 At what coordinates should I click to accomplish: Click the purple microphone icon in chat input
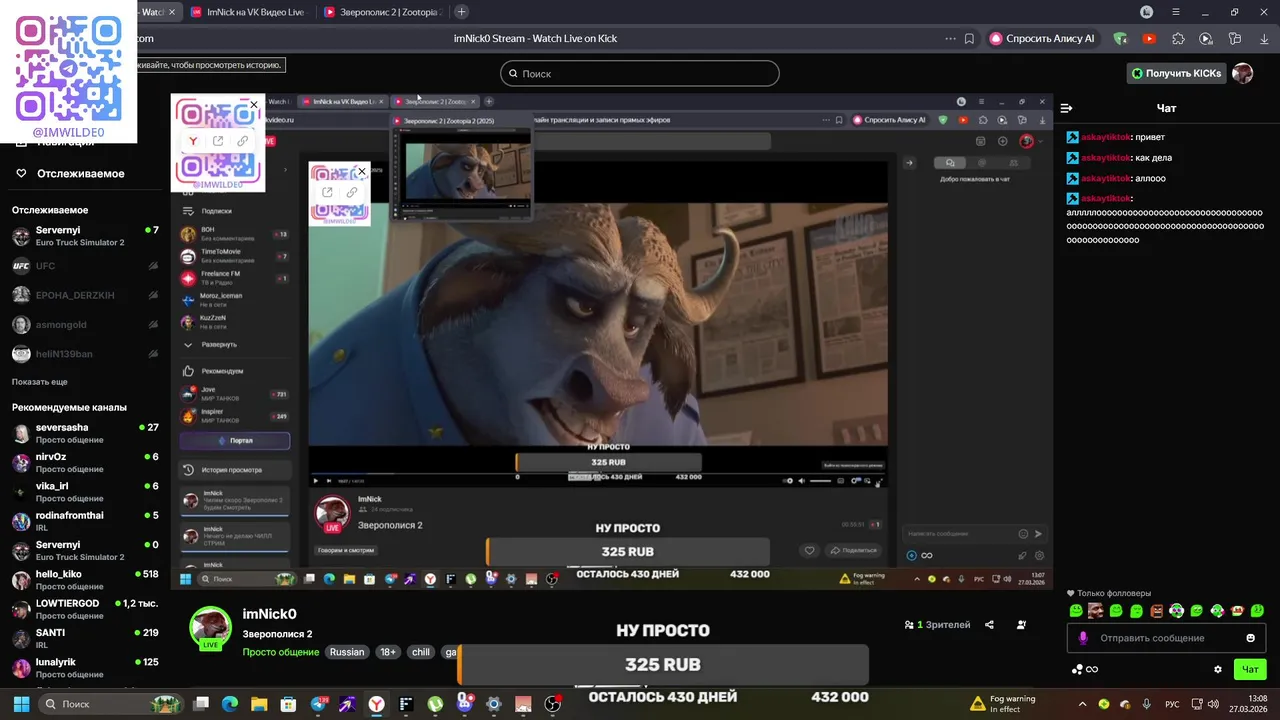point(1083,638)
